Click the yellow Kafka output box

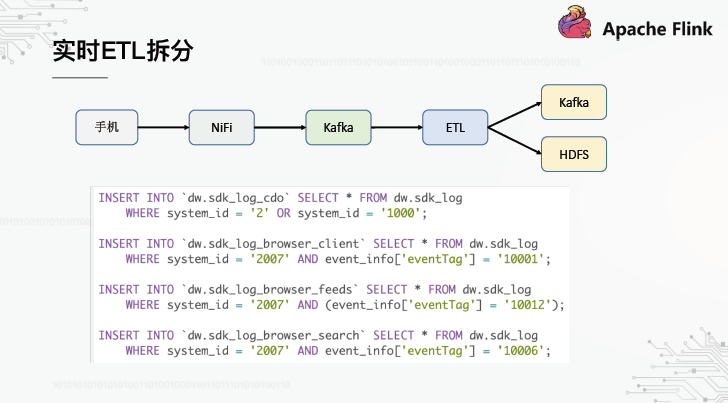click(573, 102)
